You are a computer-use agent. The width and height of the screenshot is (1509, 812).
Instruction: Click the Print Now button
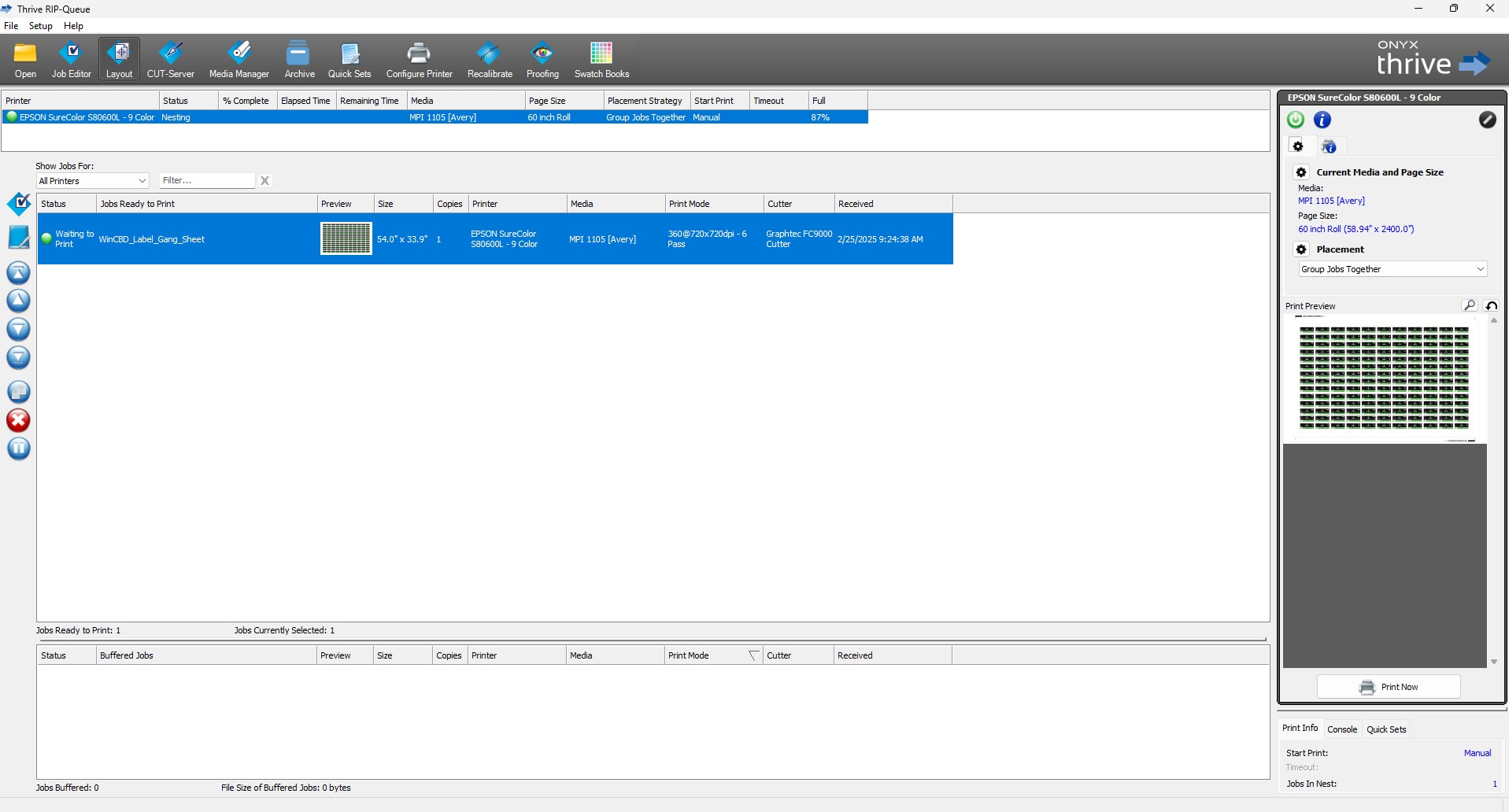click(1389, 687)
